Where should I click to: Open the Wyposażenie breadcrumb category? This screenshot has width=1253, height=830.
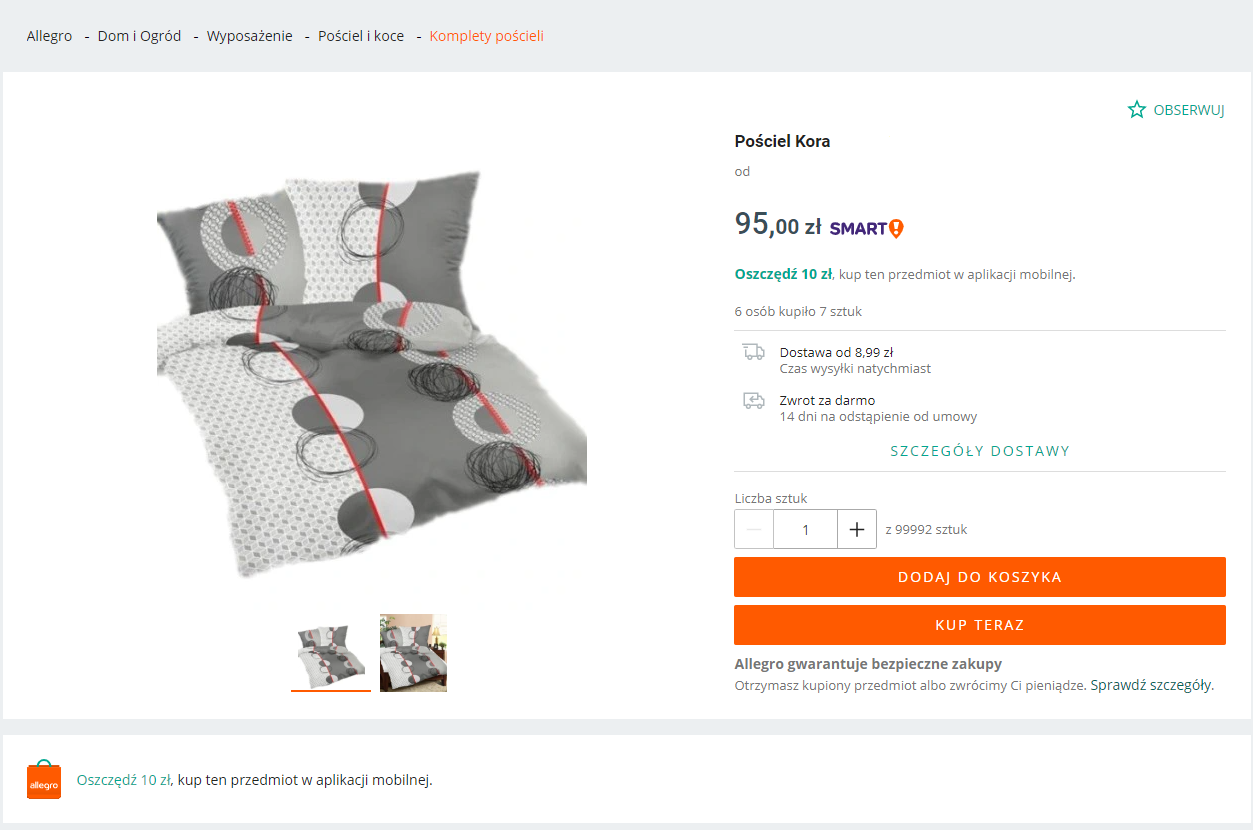[249, 36]
